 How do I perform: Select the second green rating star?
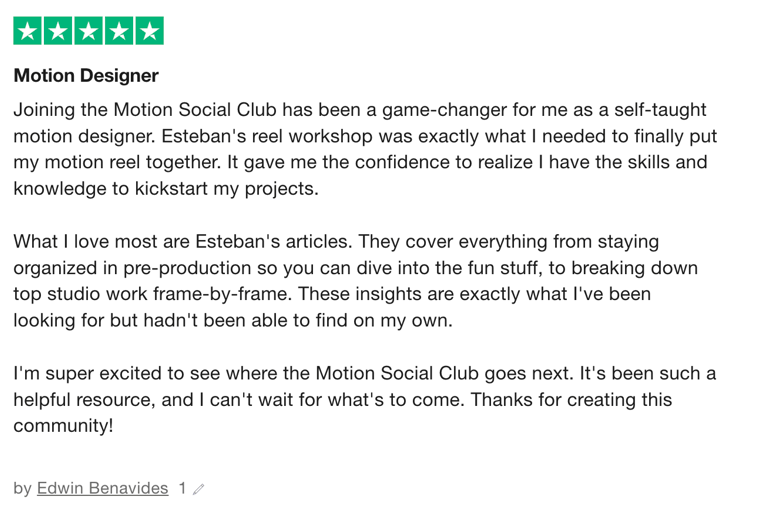(58, 31)
